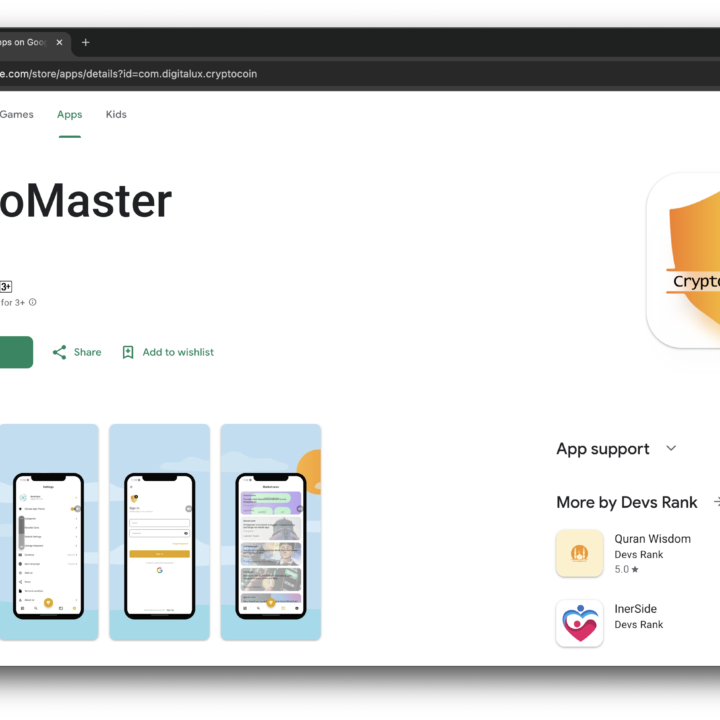Click the 3+ rating badge

tap(6, 287)
